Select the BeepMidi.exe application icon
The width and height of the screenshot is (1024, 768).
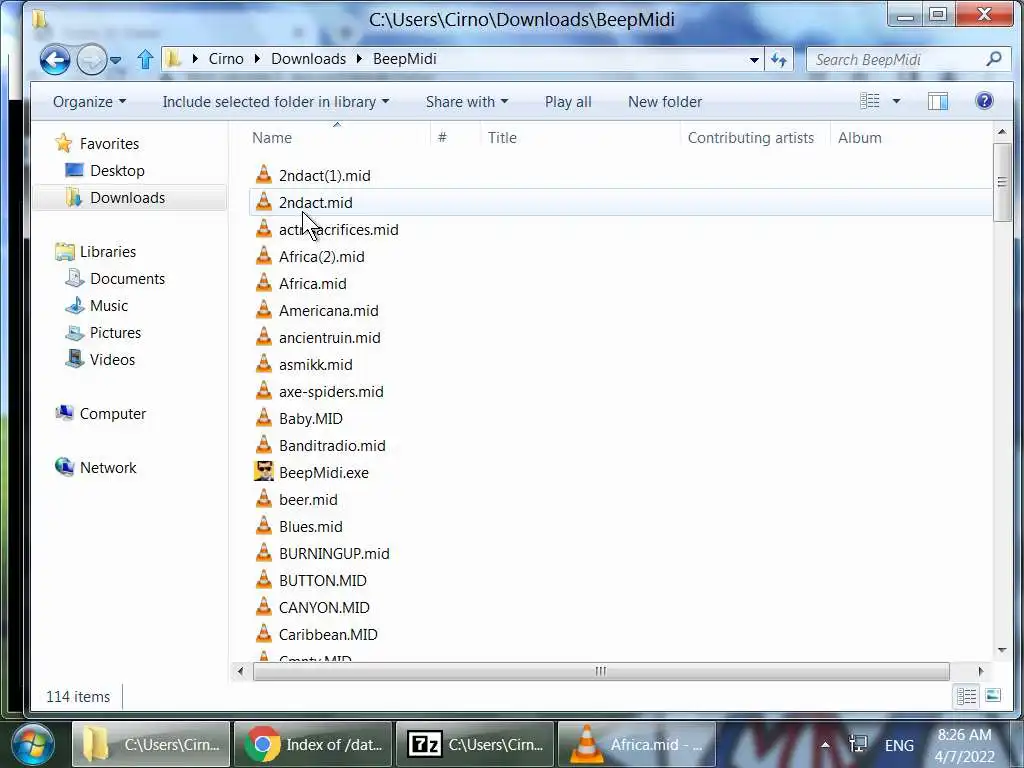(263, 472)
